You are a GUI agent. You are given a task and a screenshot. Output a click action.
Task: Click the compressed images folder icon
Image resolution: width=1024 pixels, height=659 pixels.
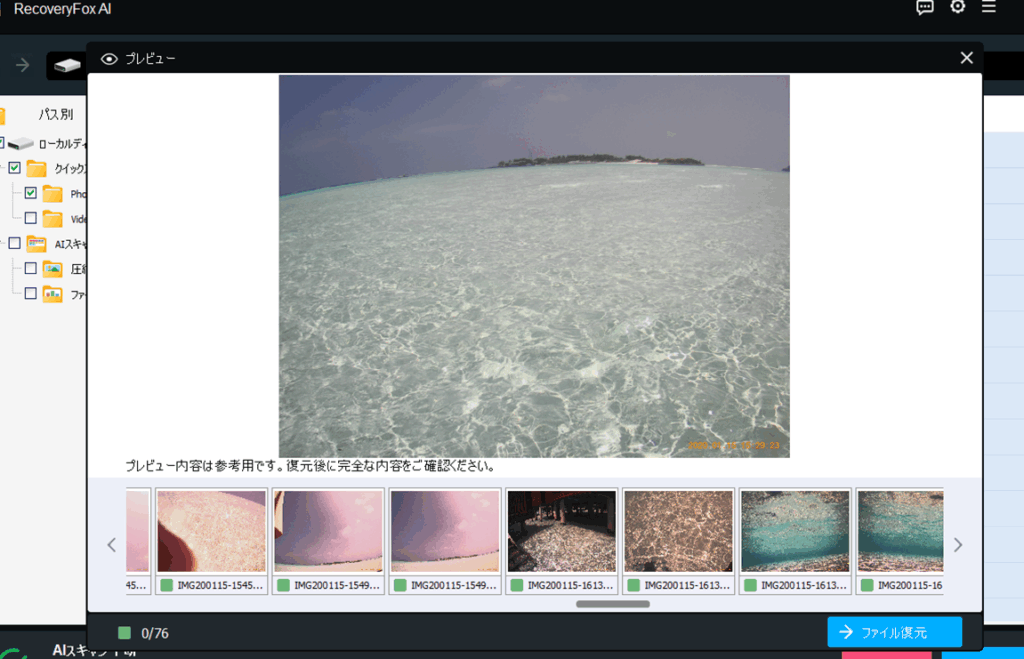53,268
